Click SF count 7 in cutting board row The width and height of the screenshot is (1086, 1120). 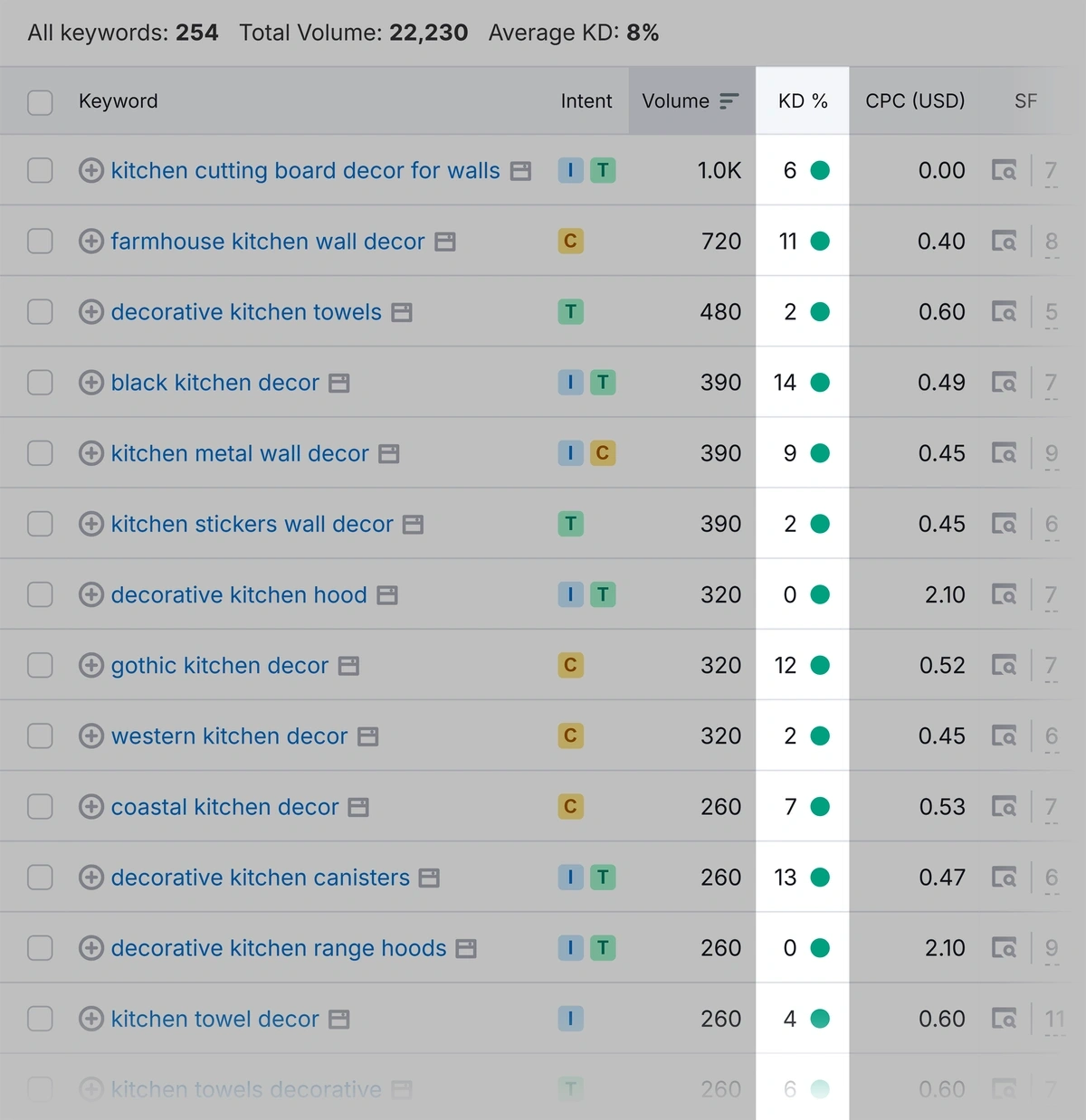[x=1051, y=170]
